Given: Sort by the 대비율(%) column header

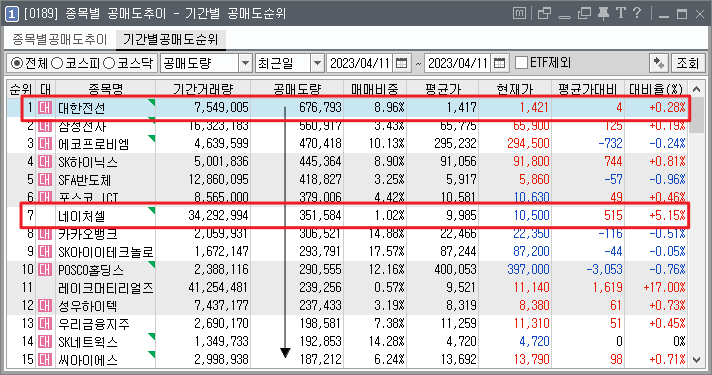Looking at the screenshot, I should 656,89.
